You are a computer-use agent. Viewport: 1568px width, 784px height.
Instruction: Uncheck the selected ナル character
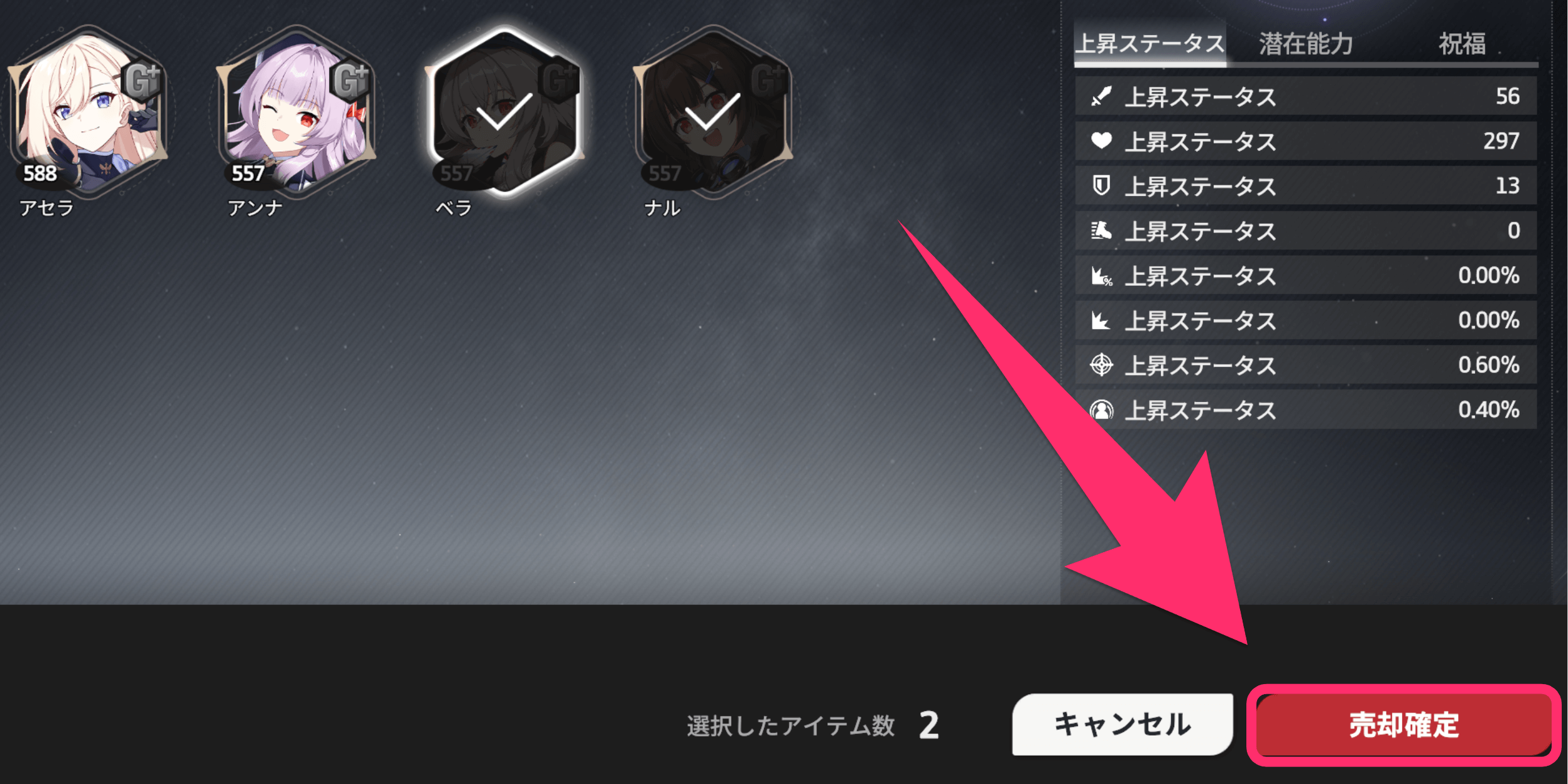(713, 111)
